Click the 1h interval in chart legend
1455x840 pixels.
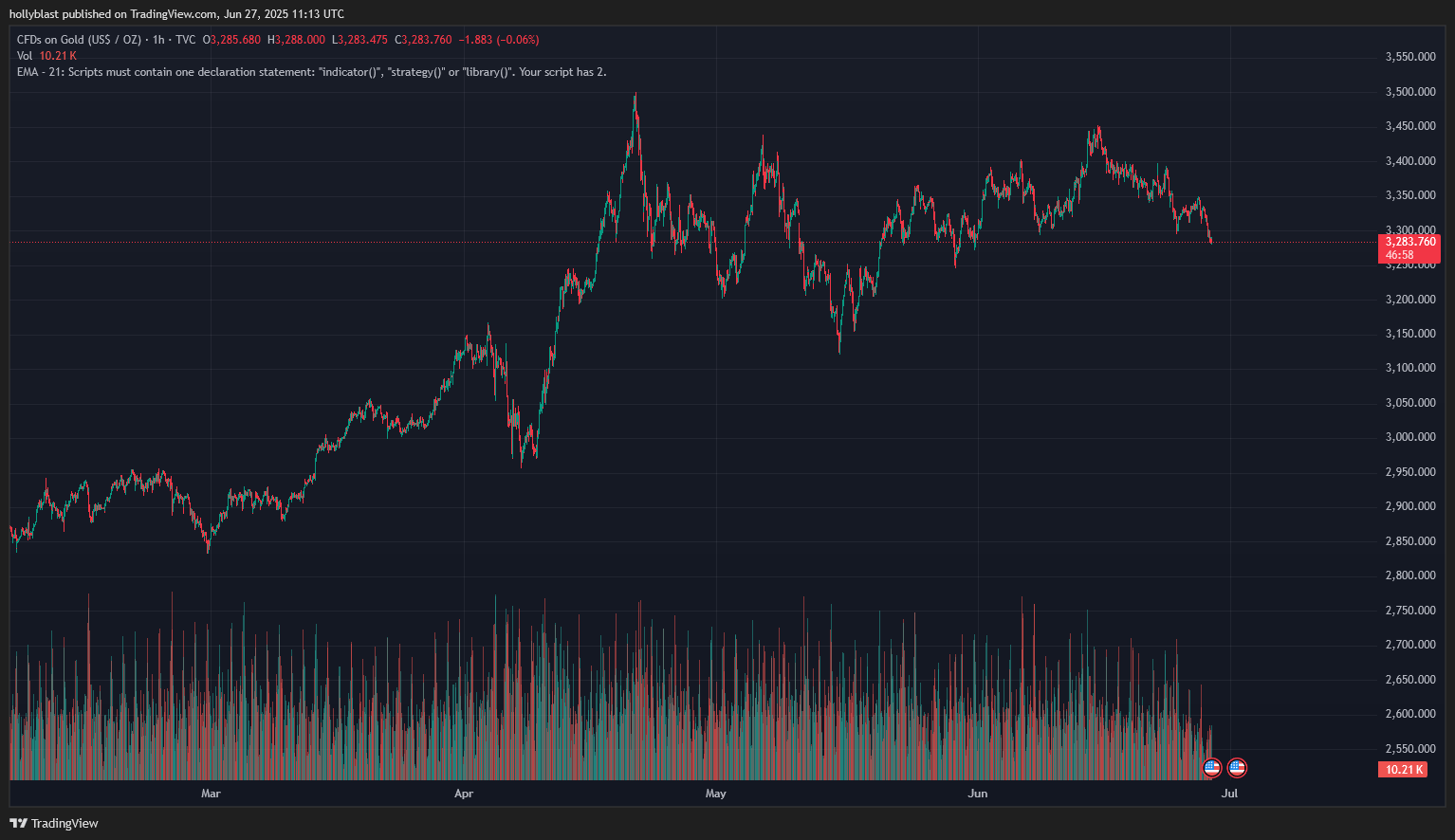[158, 40]
